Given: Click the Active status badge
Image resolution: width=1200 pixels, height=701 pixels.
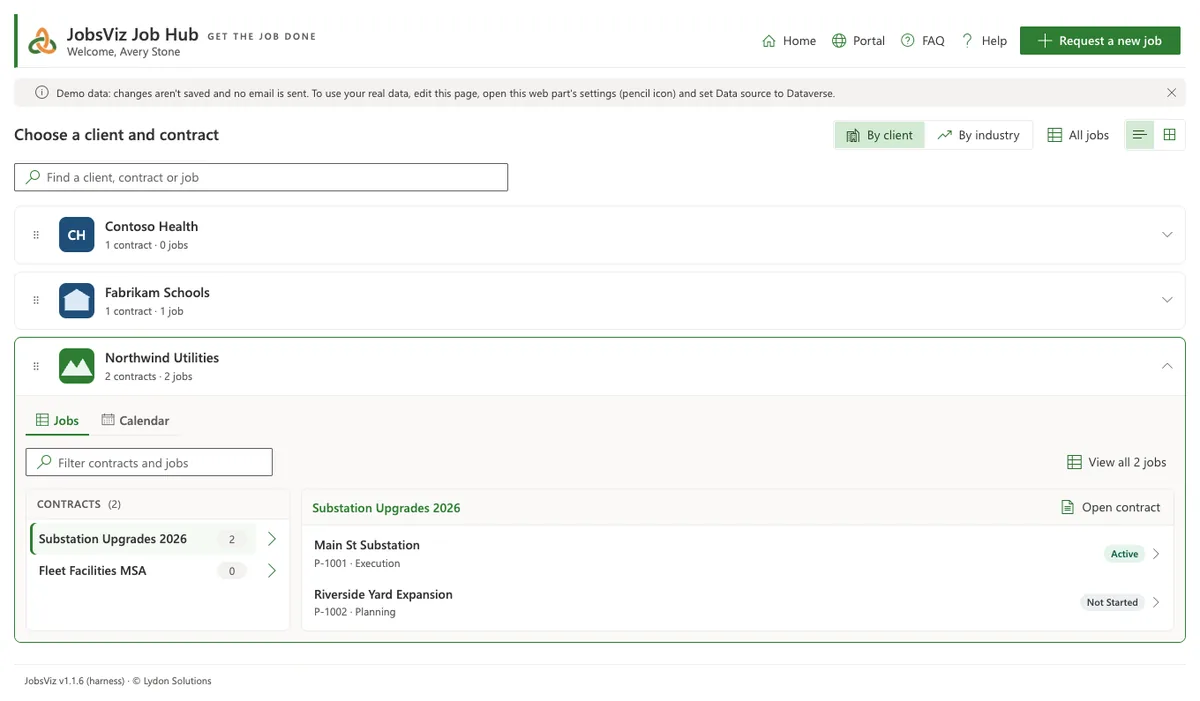Looking at the screenshot, I should 1124,554.
